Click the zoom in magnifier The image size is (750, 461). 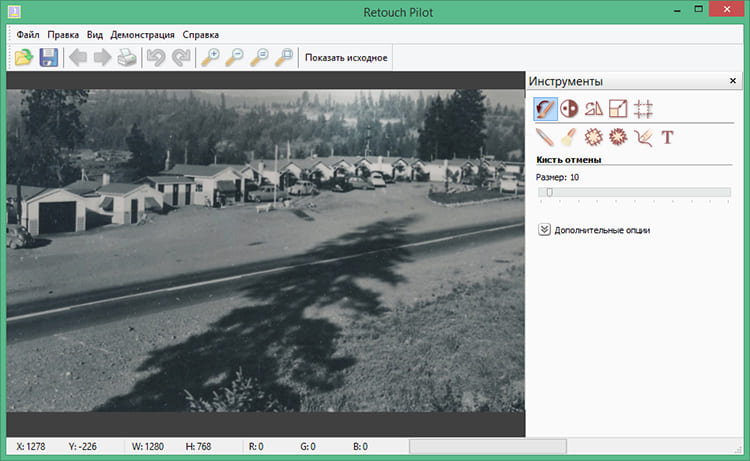(x=210, y=58)
